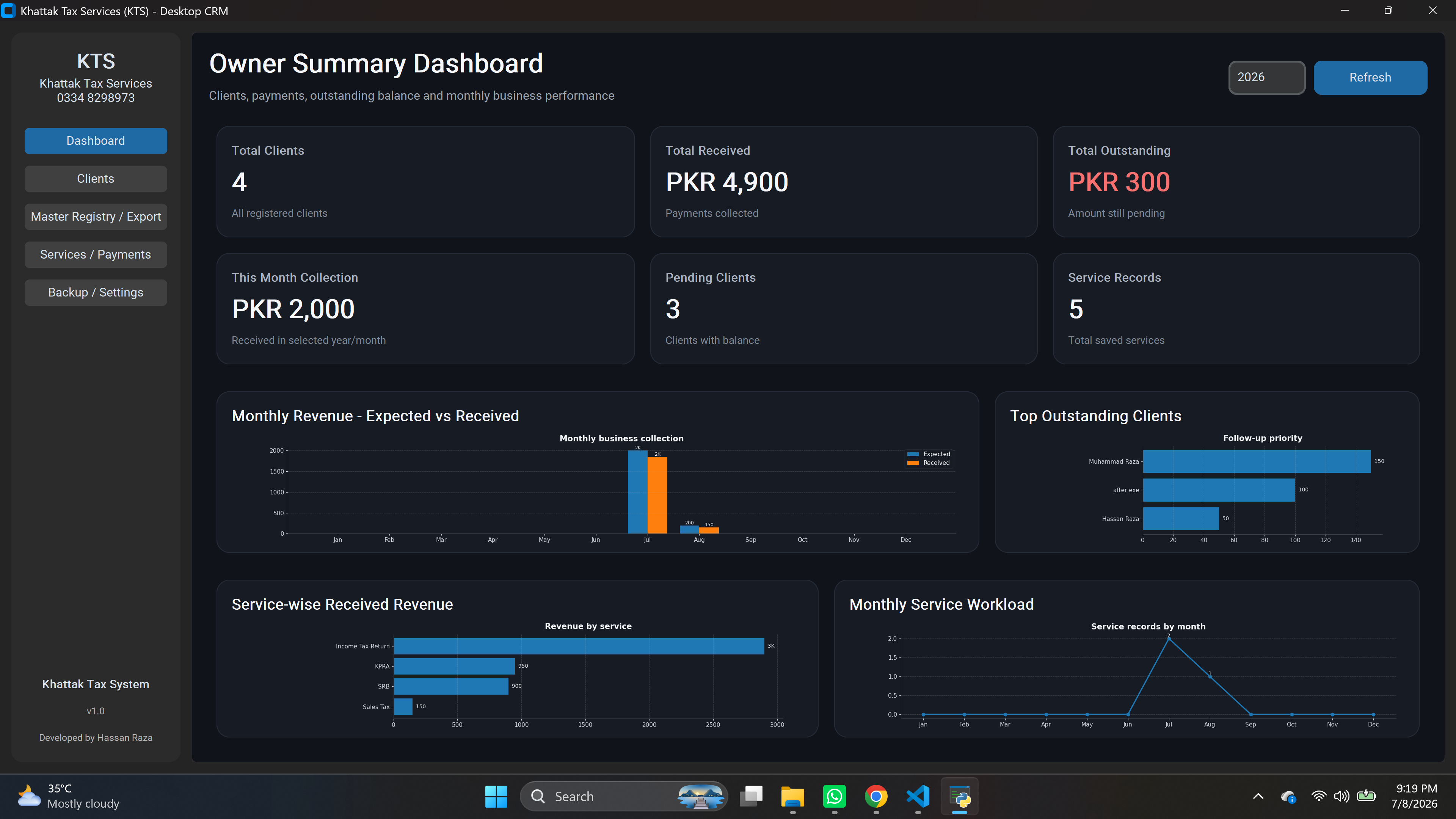Click the KTS app icon in title bar
The height and width of the screenshot is (819, 1456).
8,11
